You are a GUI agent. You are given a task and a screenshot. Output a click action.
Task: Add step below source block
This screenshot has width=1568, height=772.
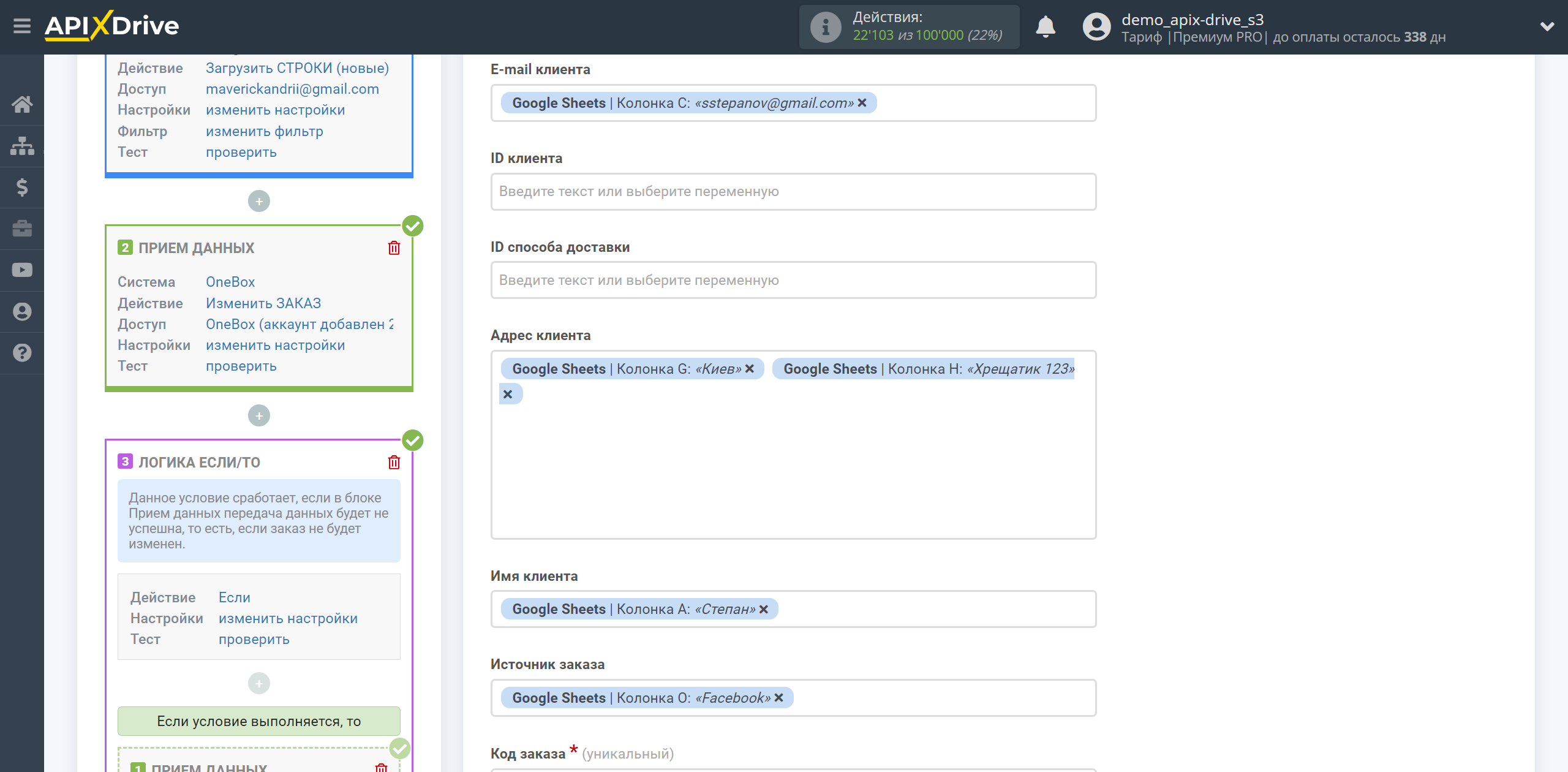click(259, 201)
